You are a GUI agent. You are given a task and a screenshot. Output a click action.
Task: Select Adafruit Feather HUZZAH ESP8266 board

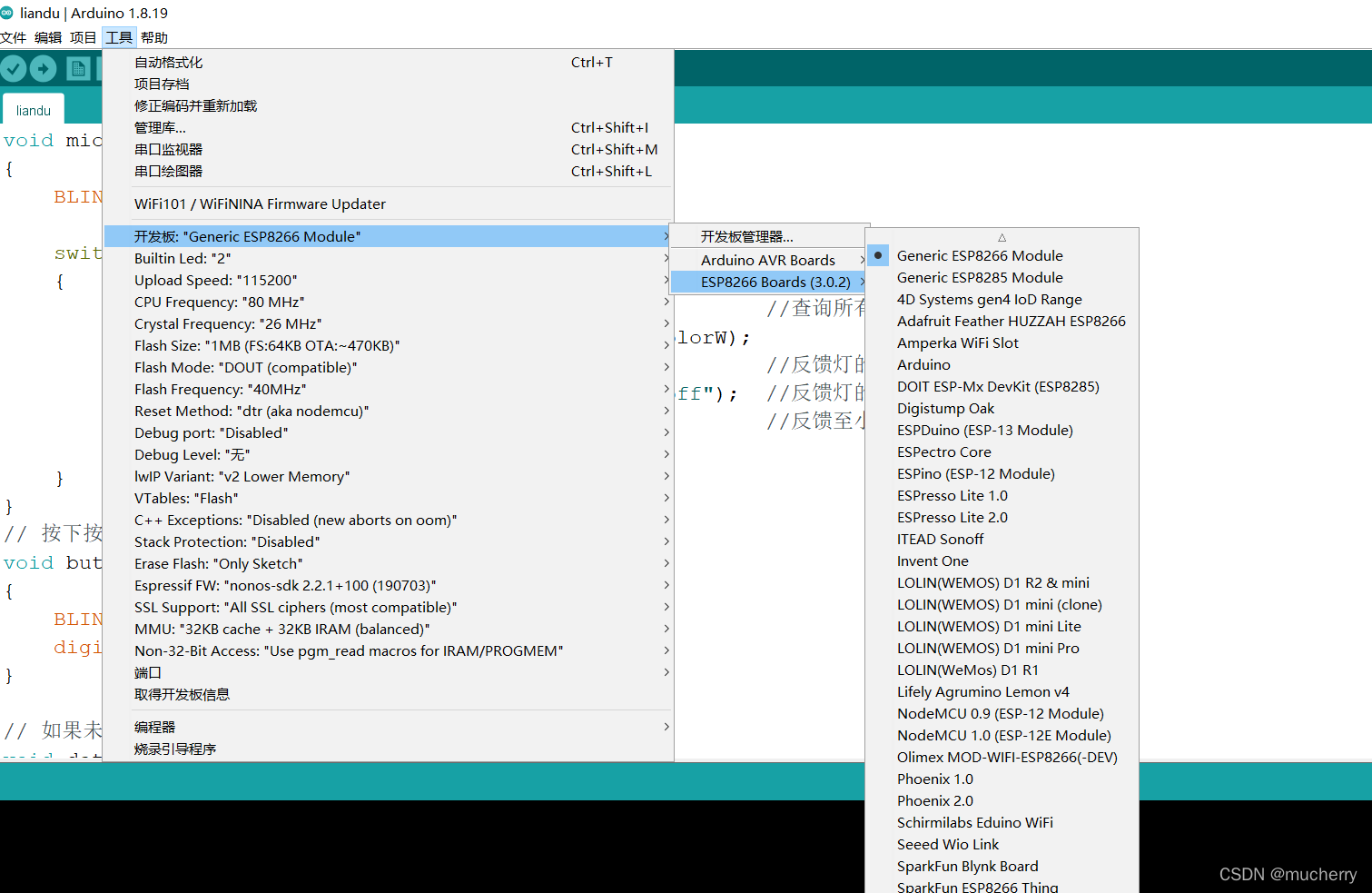(1002, 321)
